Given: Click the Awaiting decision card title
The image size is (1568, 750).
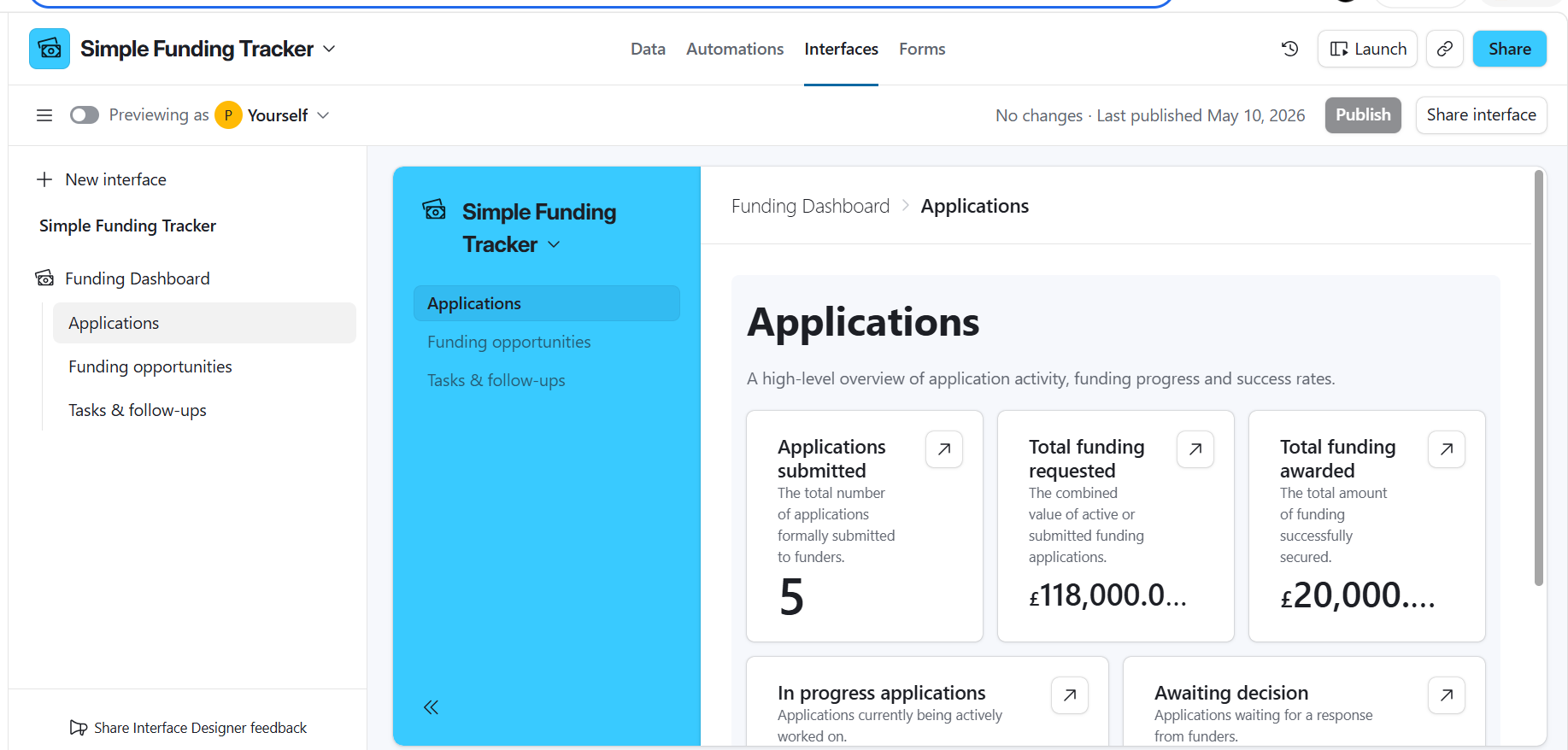Looking at the screenshot, I should (x=1231, y=693).
